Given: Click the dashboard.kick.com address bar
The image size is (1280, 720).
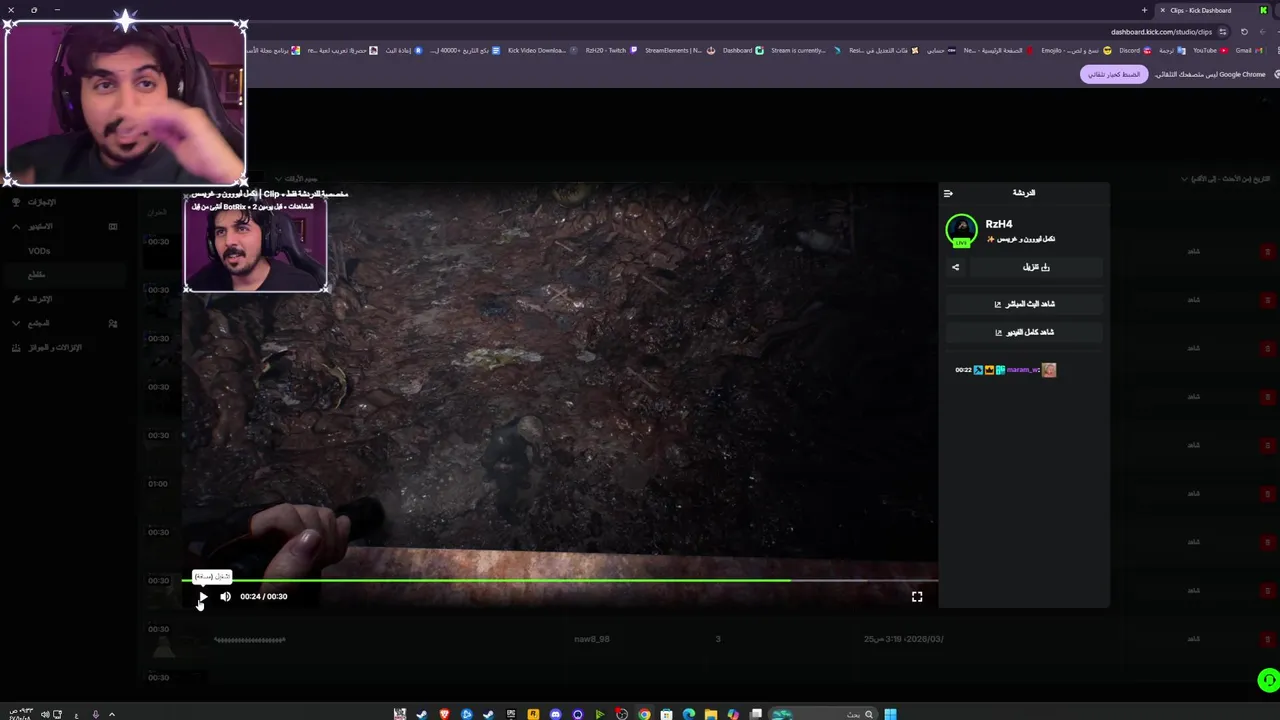Looking at the screenshot, I should [x=1161, y=32].
